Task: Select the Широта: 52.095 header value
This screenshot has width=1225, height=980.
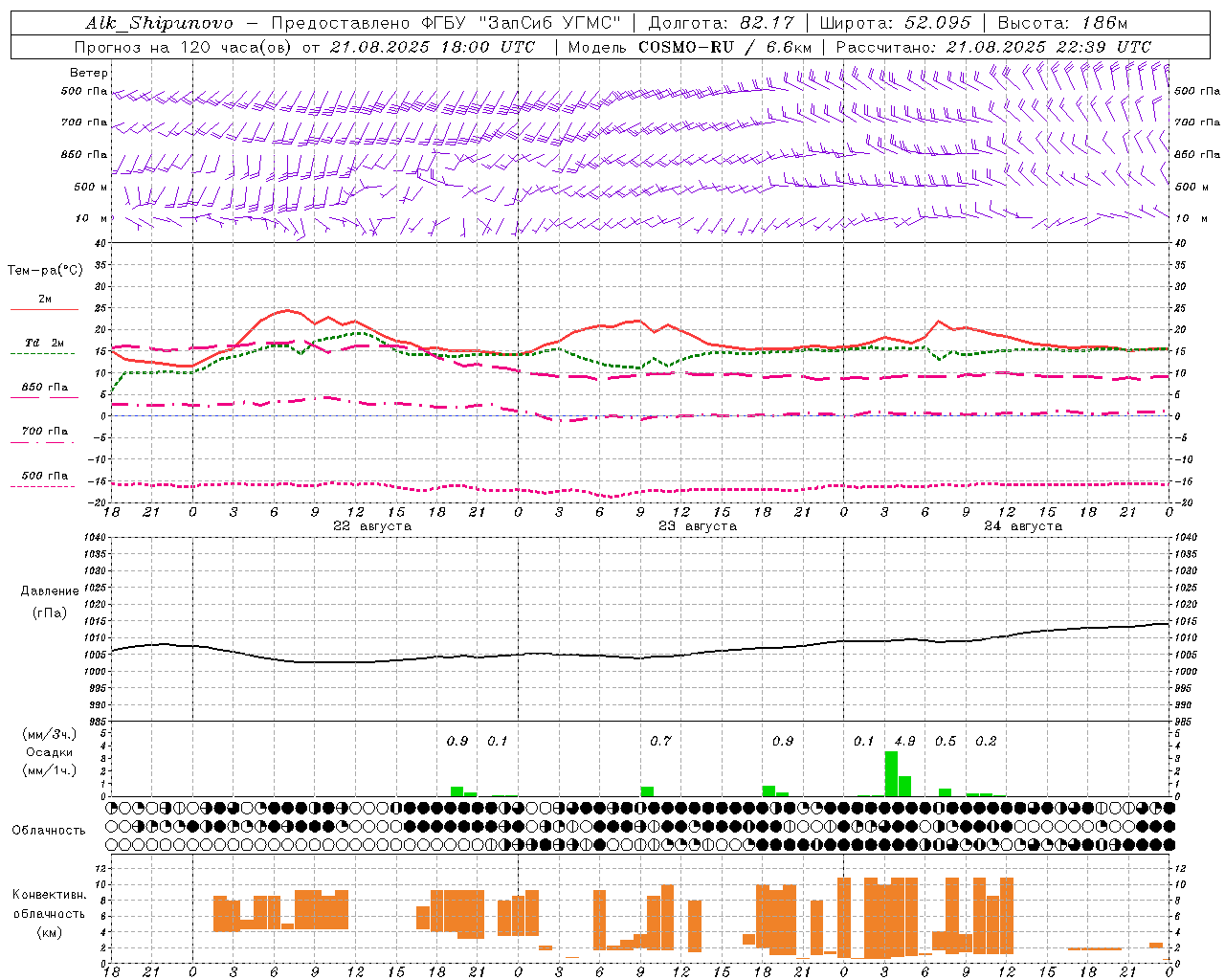Action: click(896, 23)
